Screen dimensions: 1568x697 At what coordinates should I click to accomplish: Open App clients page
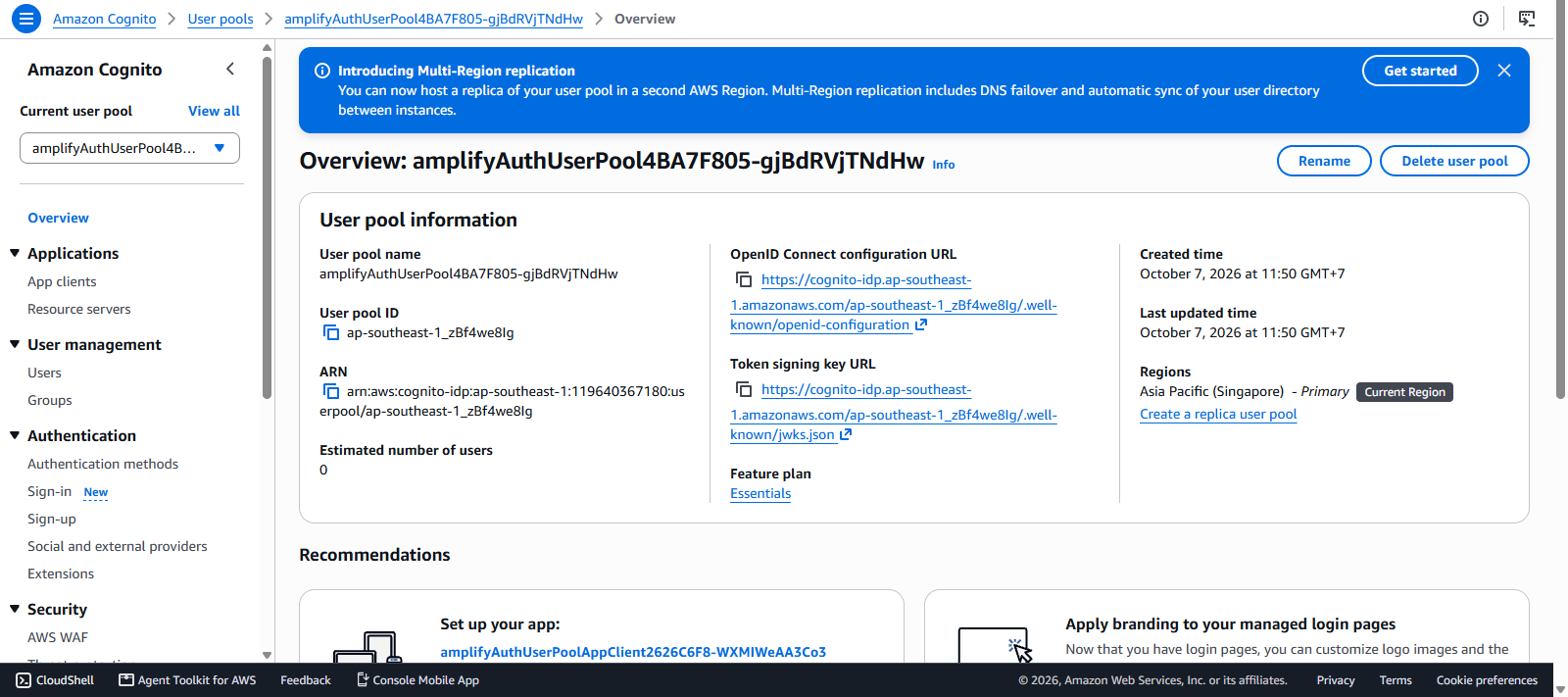tap(62, 281)
